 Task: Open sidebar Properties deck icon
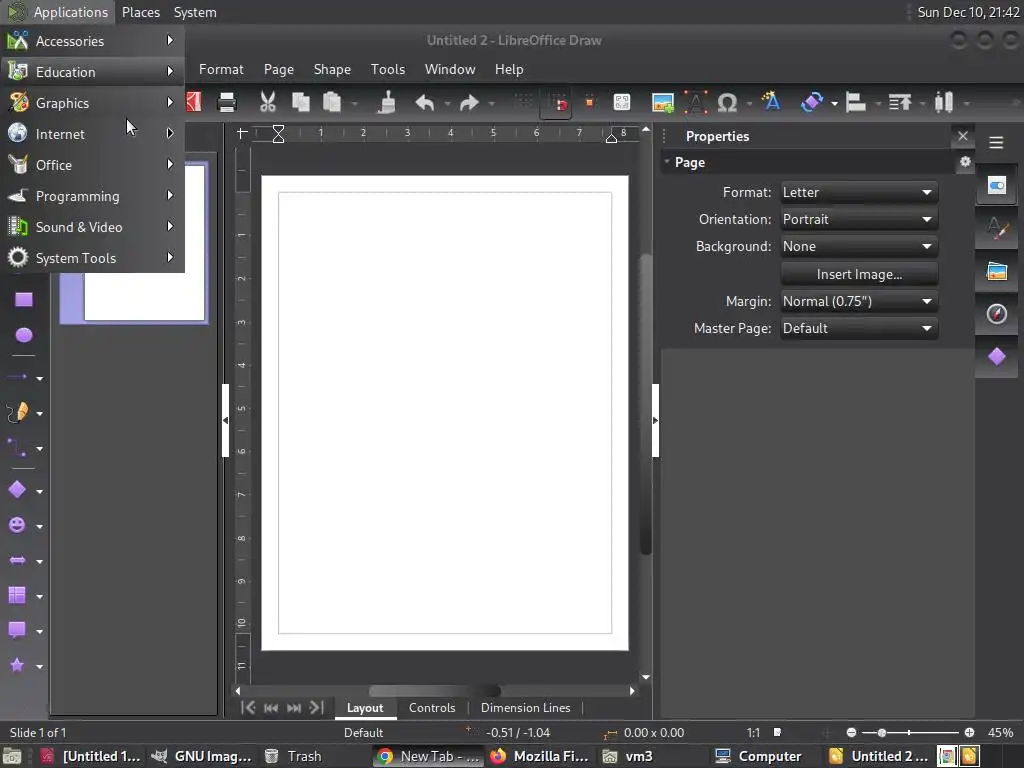coord(997,186)
